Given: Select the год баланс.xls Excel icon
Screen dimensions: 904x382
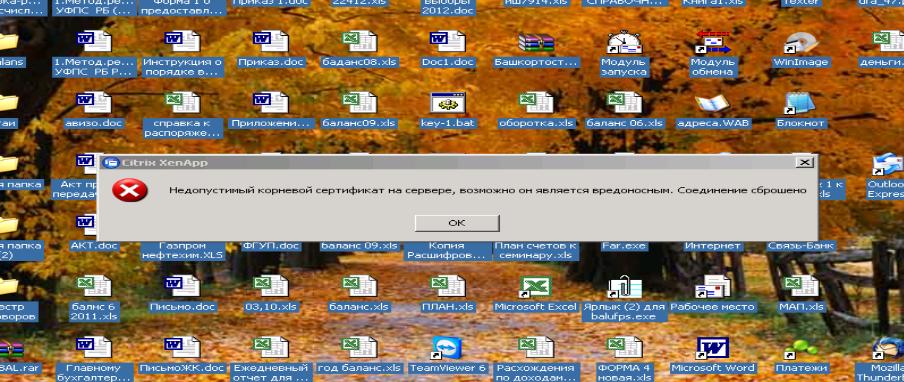Looking at the screenshot, I should (x=359, y=347).
